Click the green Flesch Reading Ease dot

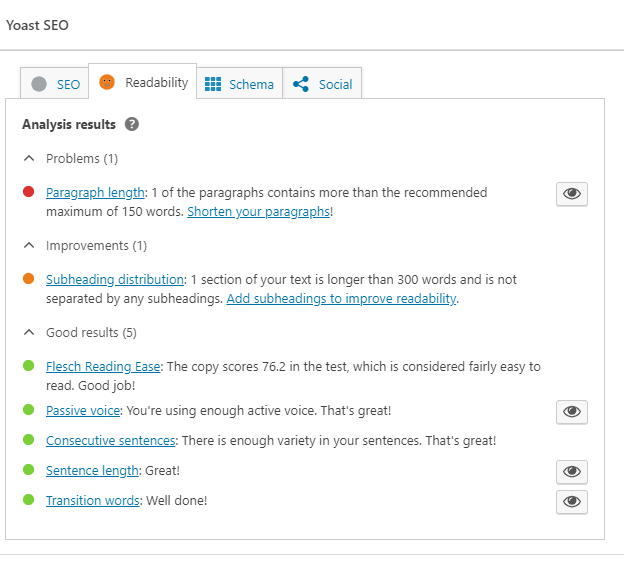tap(28, 365)
